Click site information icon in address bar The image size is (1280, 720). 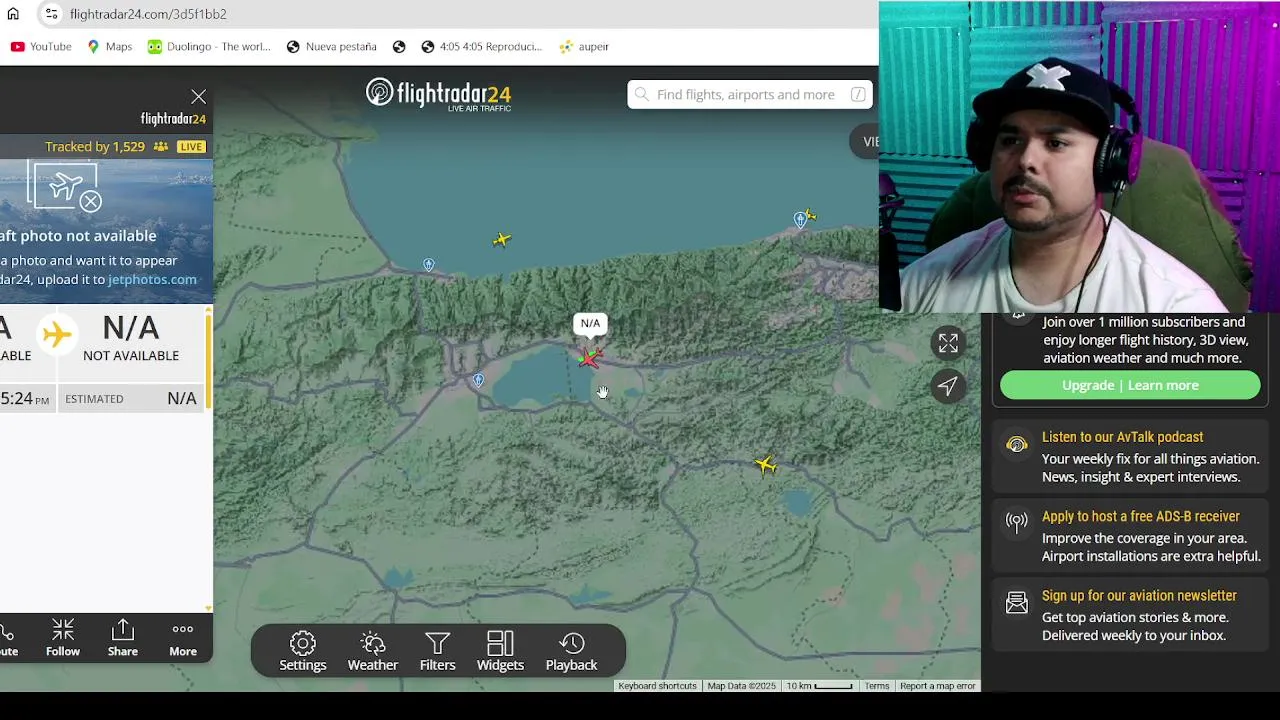[x=52, y=14]
